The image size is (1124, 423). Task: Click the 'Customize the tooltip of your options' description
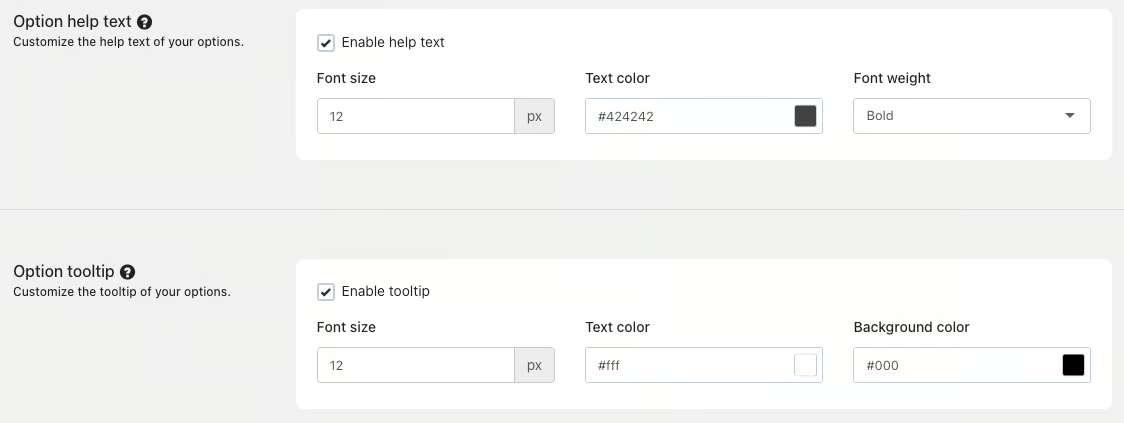point(121,292)
